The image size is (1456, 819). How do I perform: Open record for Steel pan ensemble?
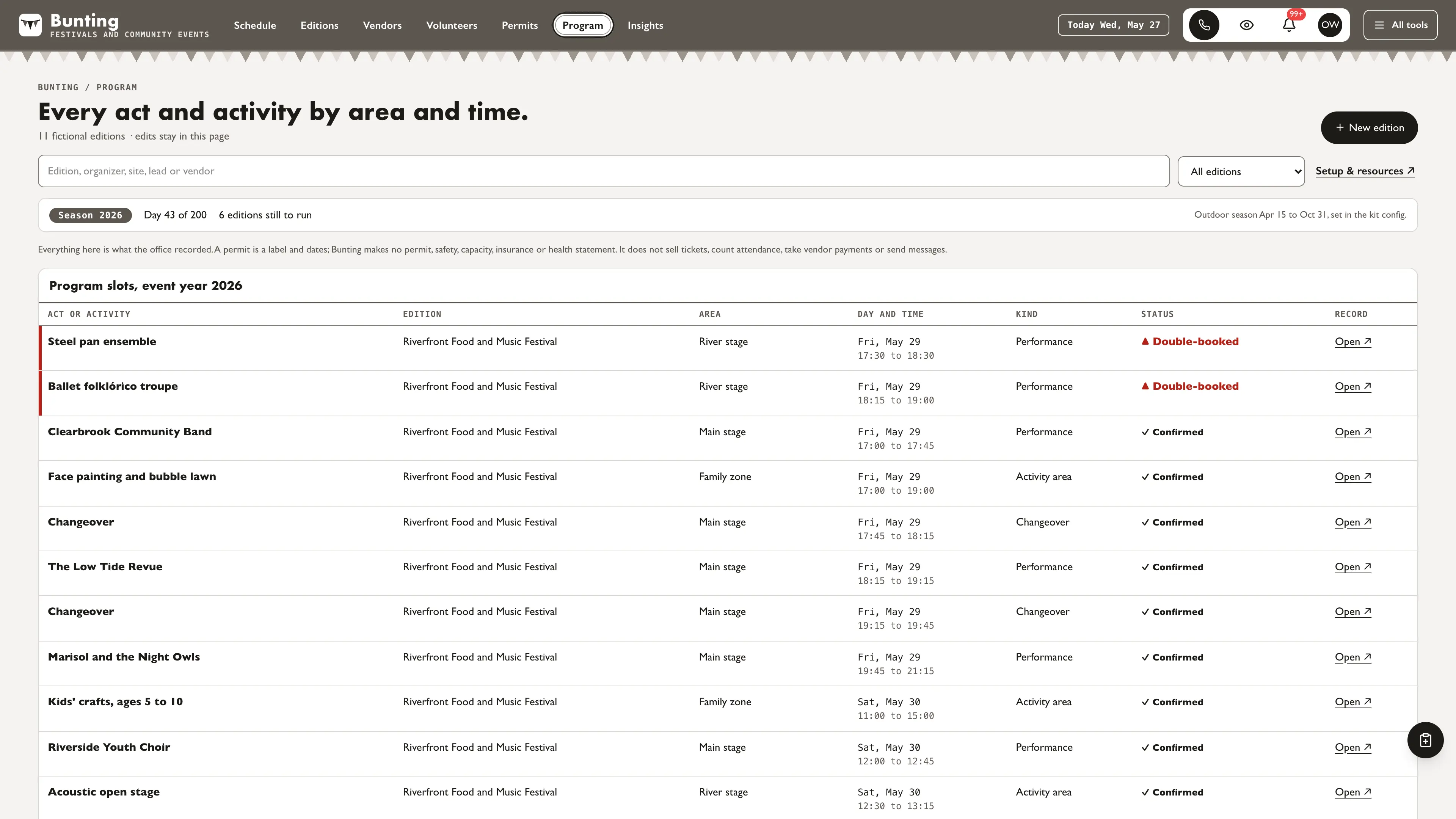point(1352,341)
